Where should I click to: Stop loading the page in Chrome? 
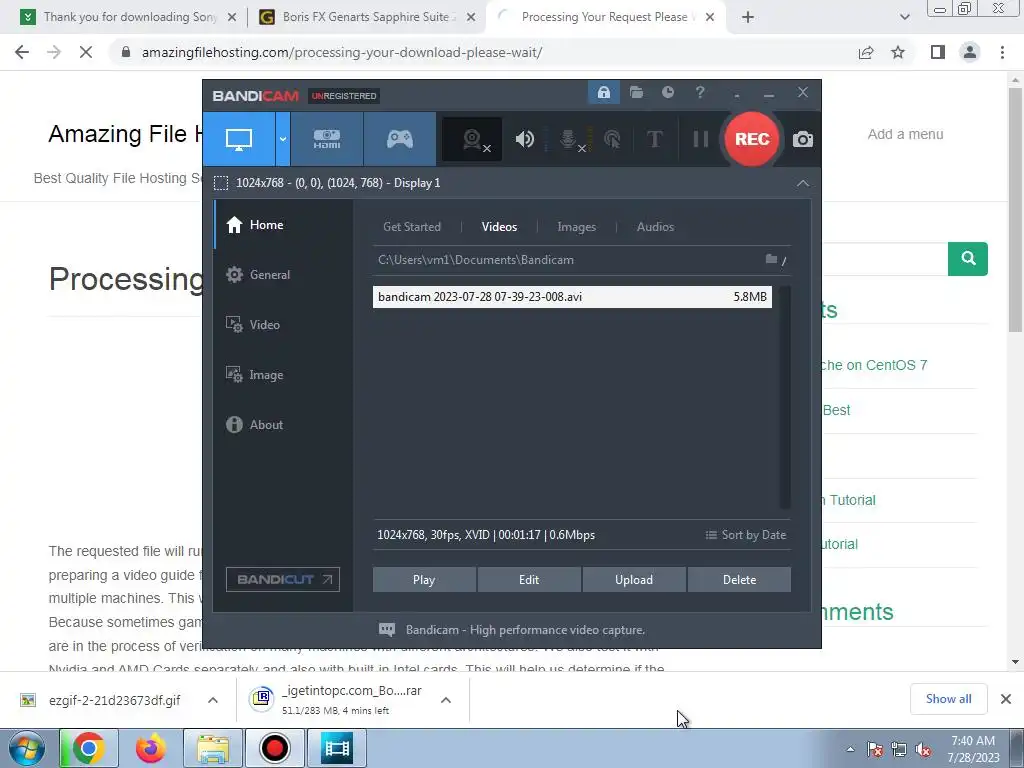pyautogui.click(x=86, y=52)
